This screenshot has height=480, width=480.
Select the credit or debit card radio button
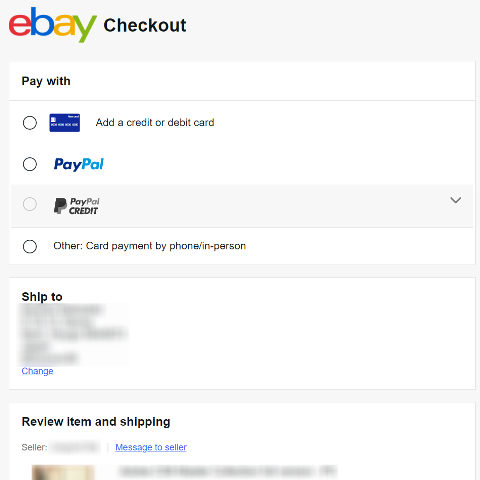(30, 123)
